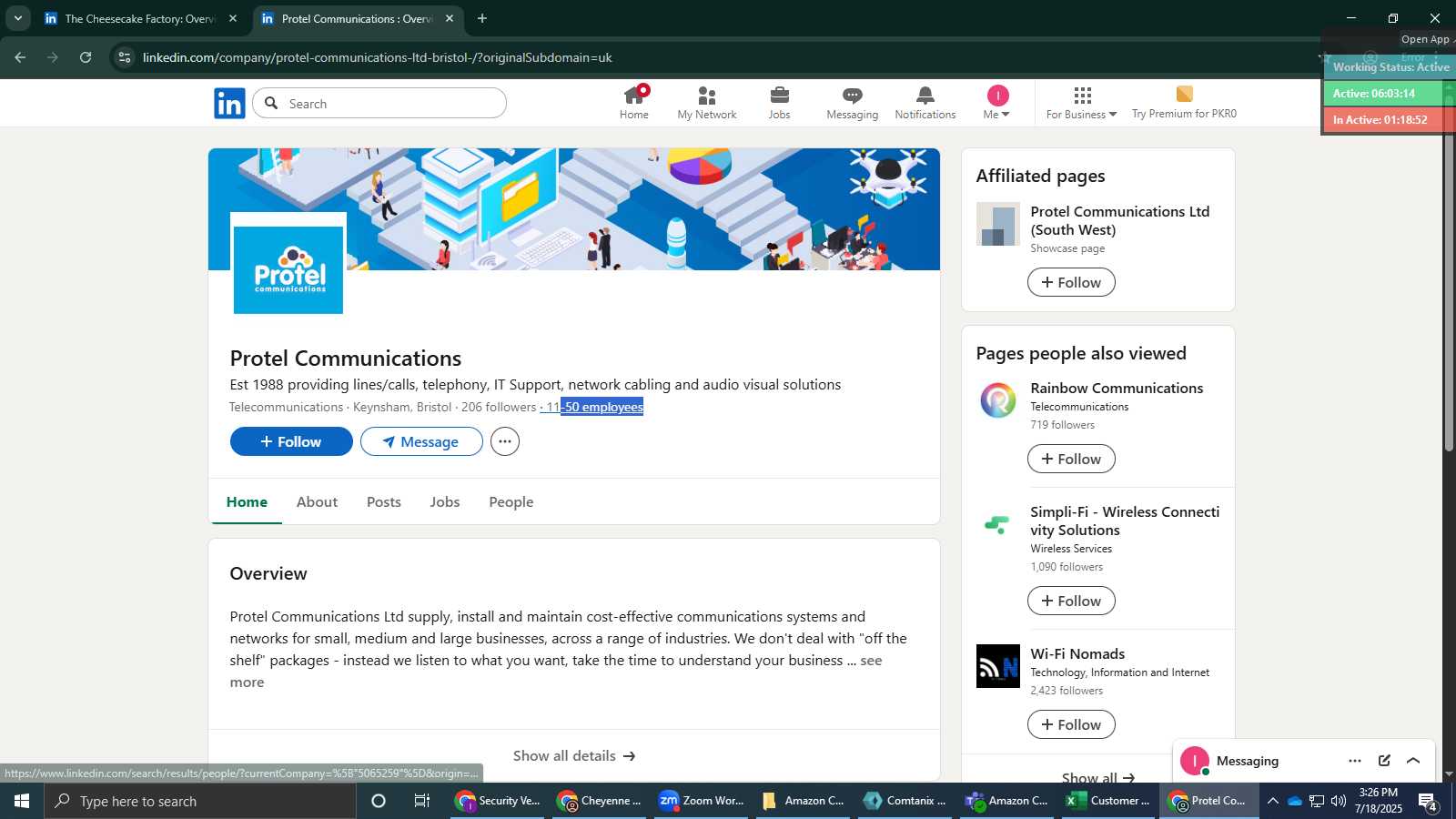
Task: Switch to Zoom Workplace taskbar app
Action: [702, 801]
